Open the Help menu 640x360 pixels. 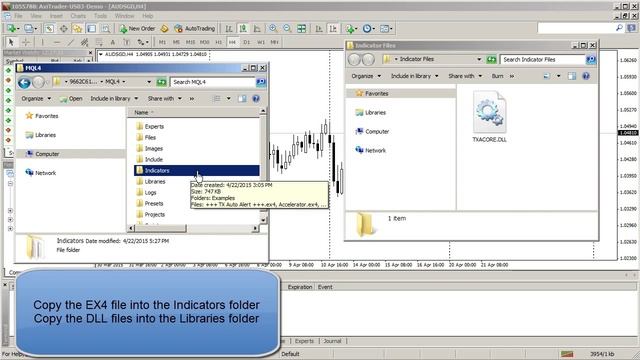[x=148, y=16]
